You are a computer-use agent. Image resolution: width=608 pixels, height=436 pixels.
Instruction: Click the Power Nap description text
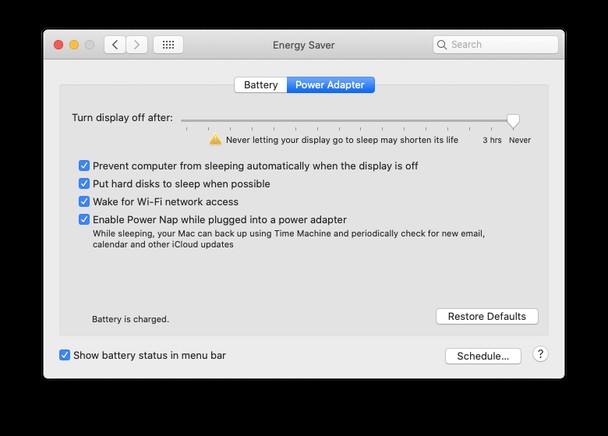point(288,239)
